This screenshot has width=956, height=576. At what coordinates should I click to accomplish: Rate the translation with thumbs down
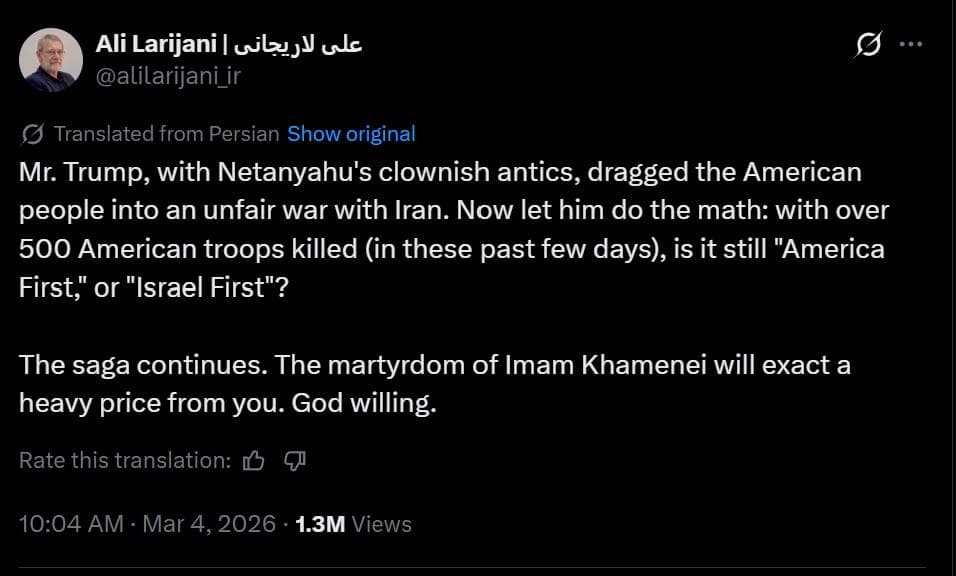click(294, 460)
